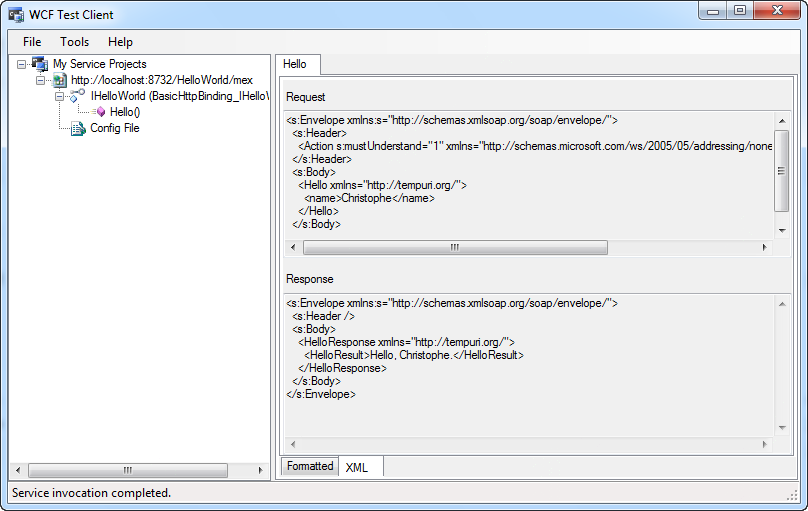Click Request pane scroll up arrow

pos(782,121)
